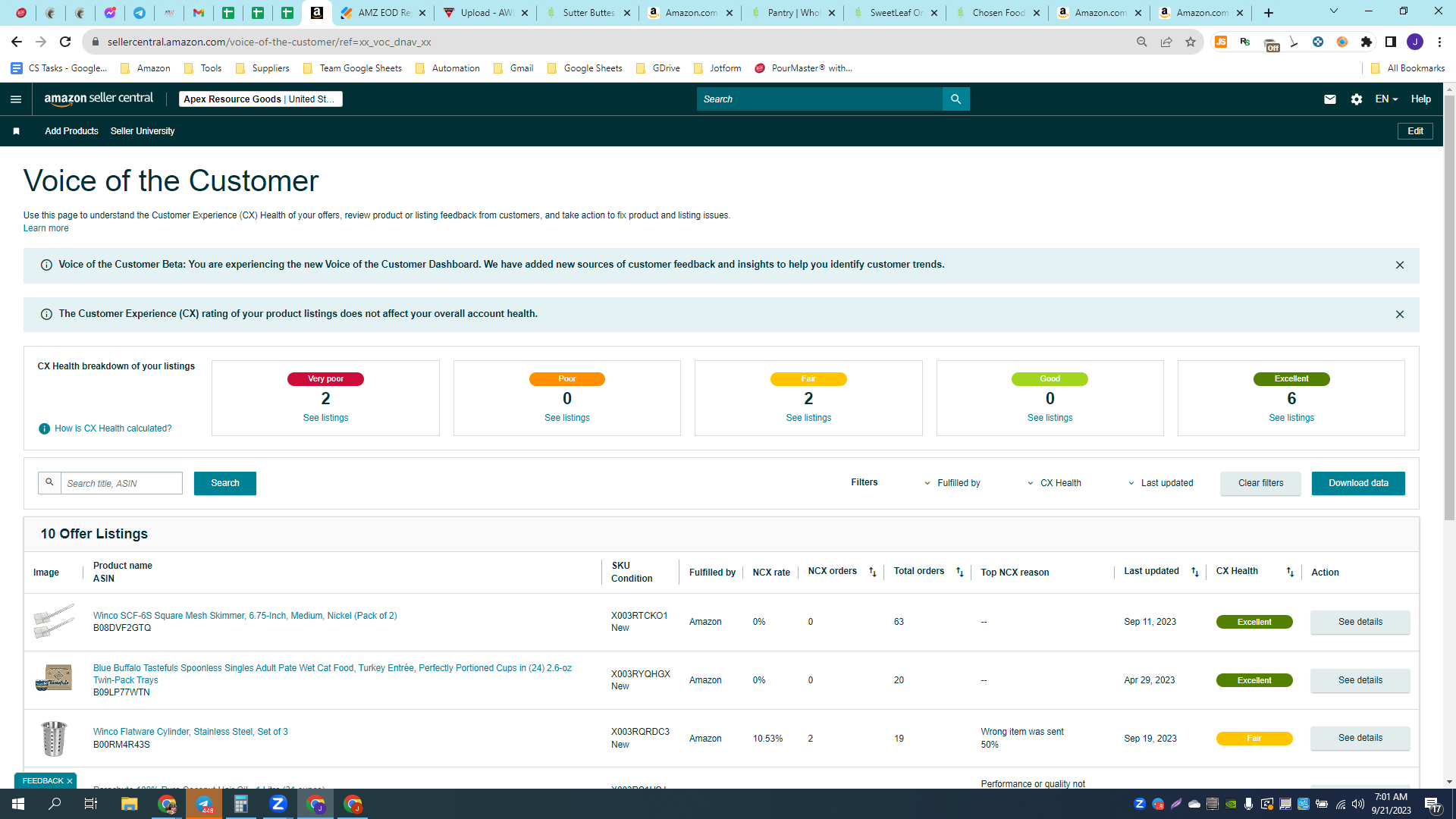This screenshot has height=819, width=1456.
Task: Open the browser zoom magnifier in address bar
Action: (x=1142, y=42)
